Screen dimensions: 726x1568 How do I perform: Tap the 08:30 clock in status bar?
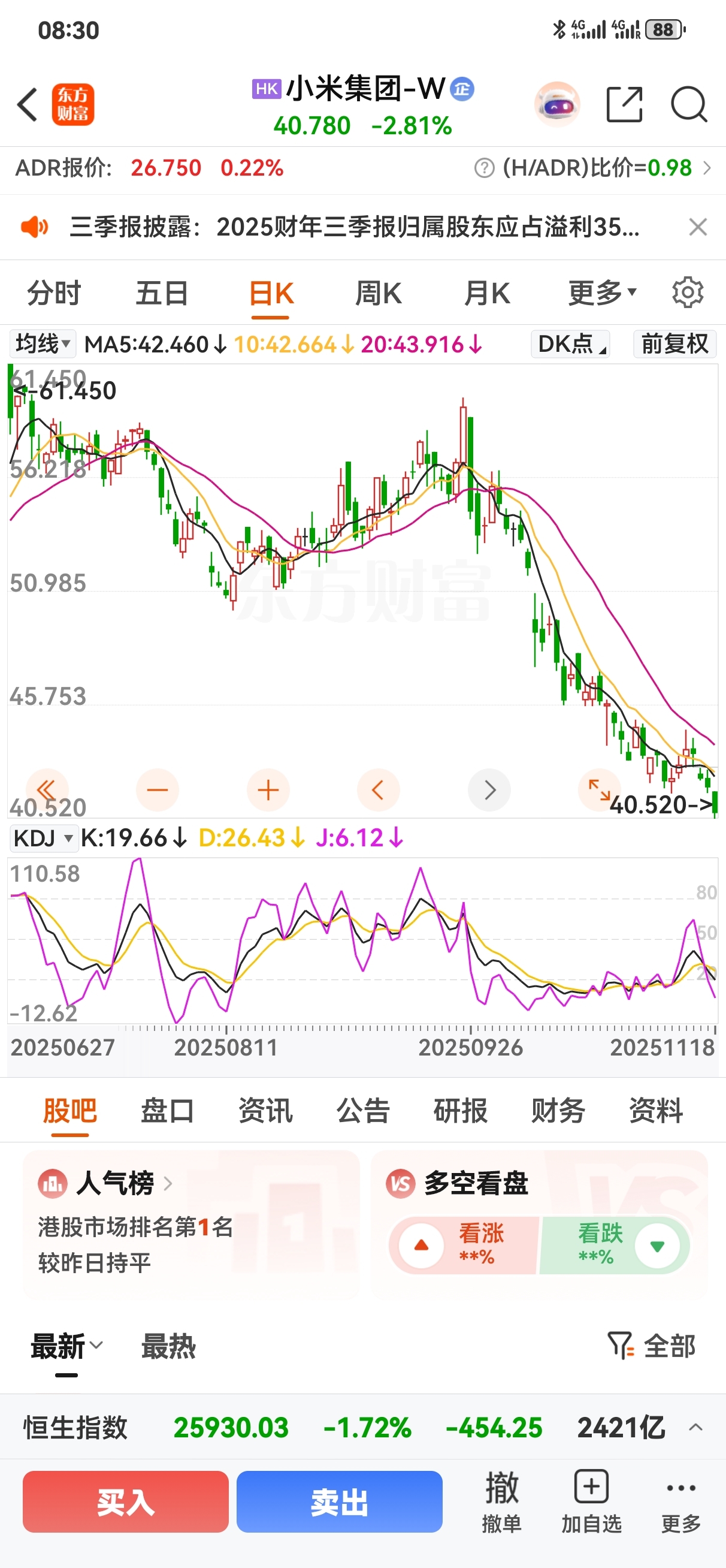[68, 31]
